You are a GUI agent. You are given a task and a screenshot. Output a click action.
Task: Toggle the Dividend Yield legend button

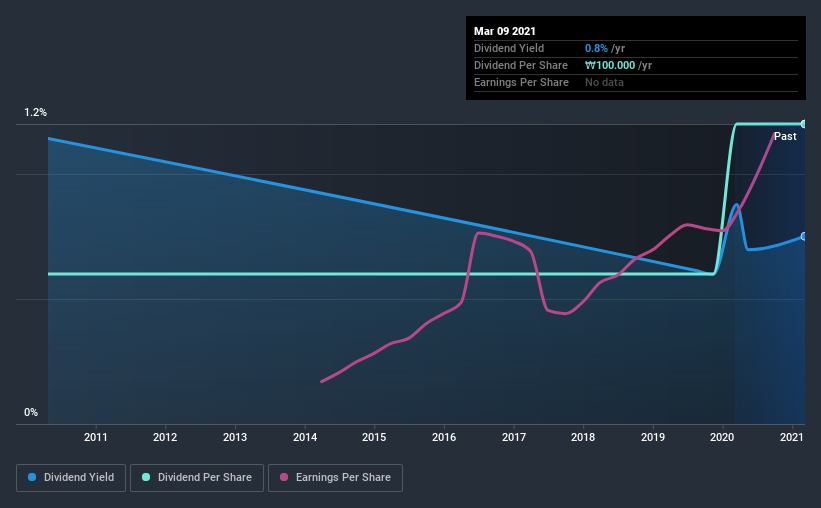[70, 478]
